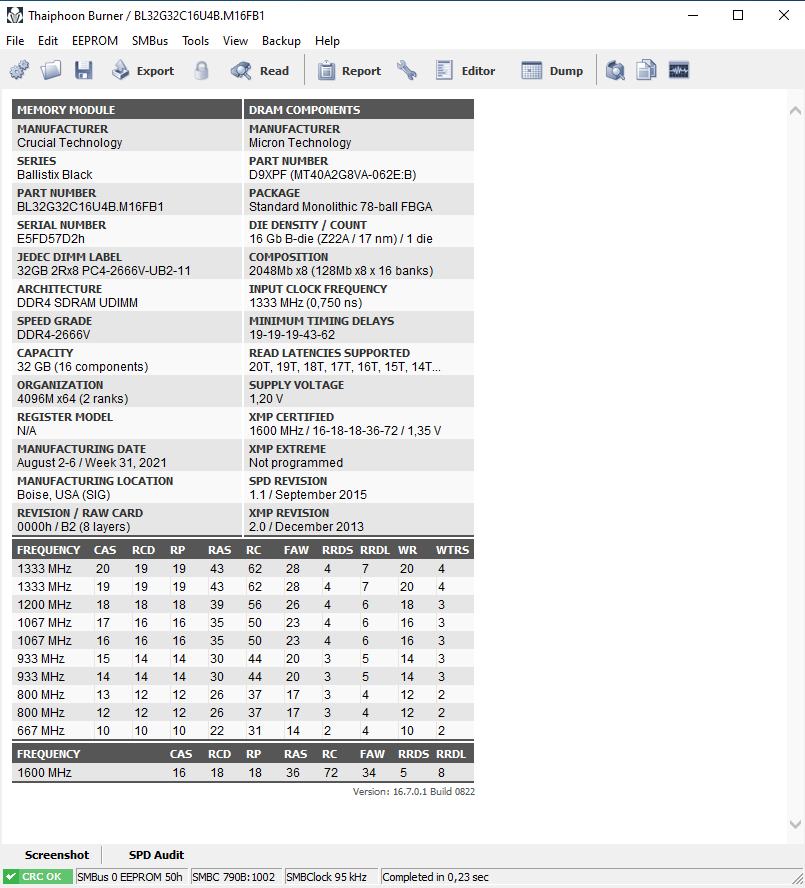Image resolution: width=805 pixels, height=888 pixels.
Task: Switch to the Screenshot tab
Action: (57, 855)
